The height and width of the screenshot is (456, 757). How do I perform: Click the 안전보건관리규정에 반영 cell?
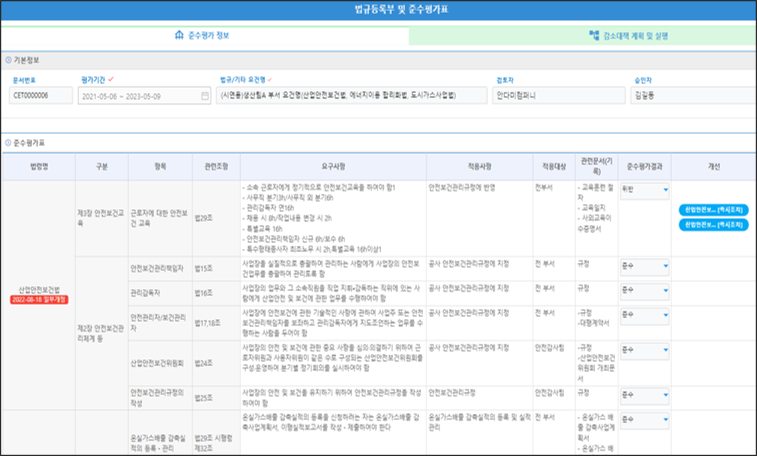tap(479, 218)
